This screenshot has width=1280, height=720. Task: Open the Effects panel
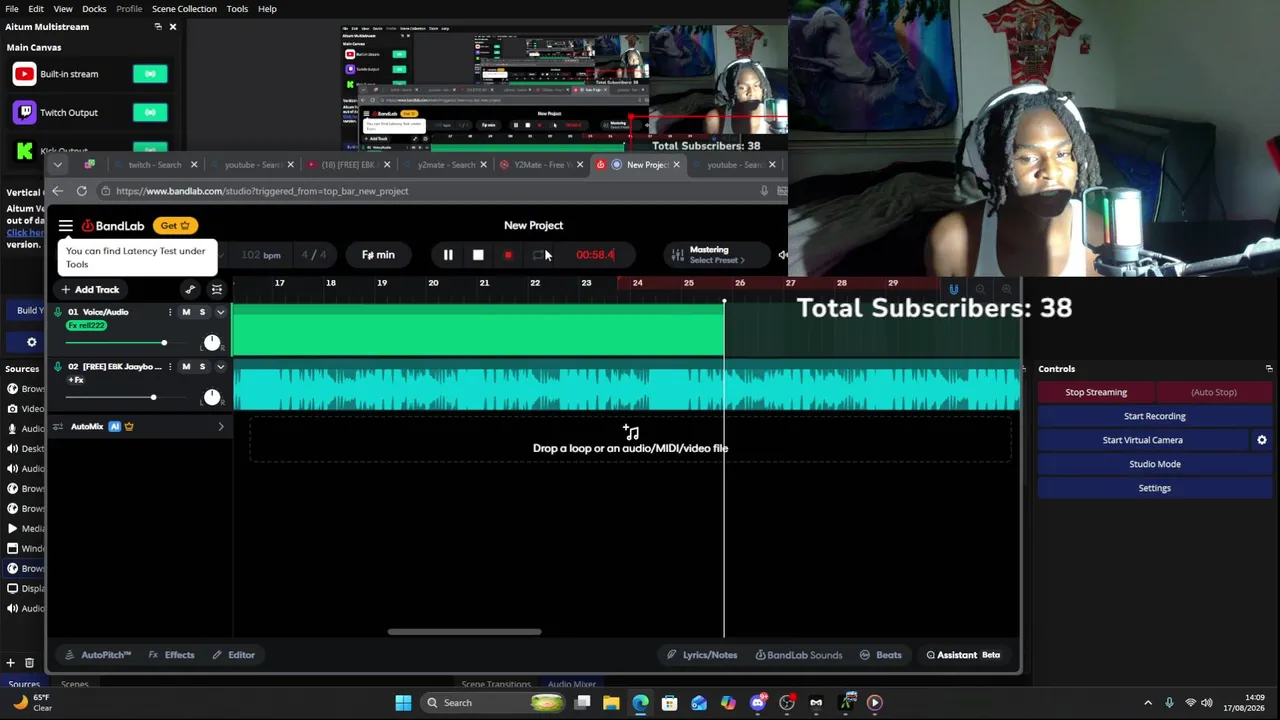point(172,655)
